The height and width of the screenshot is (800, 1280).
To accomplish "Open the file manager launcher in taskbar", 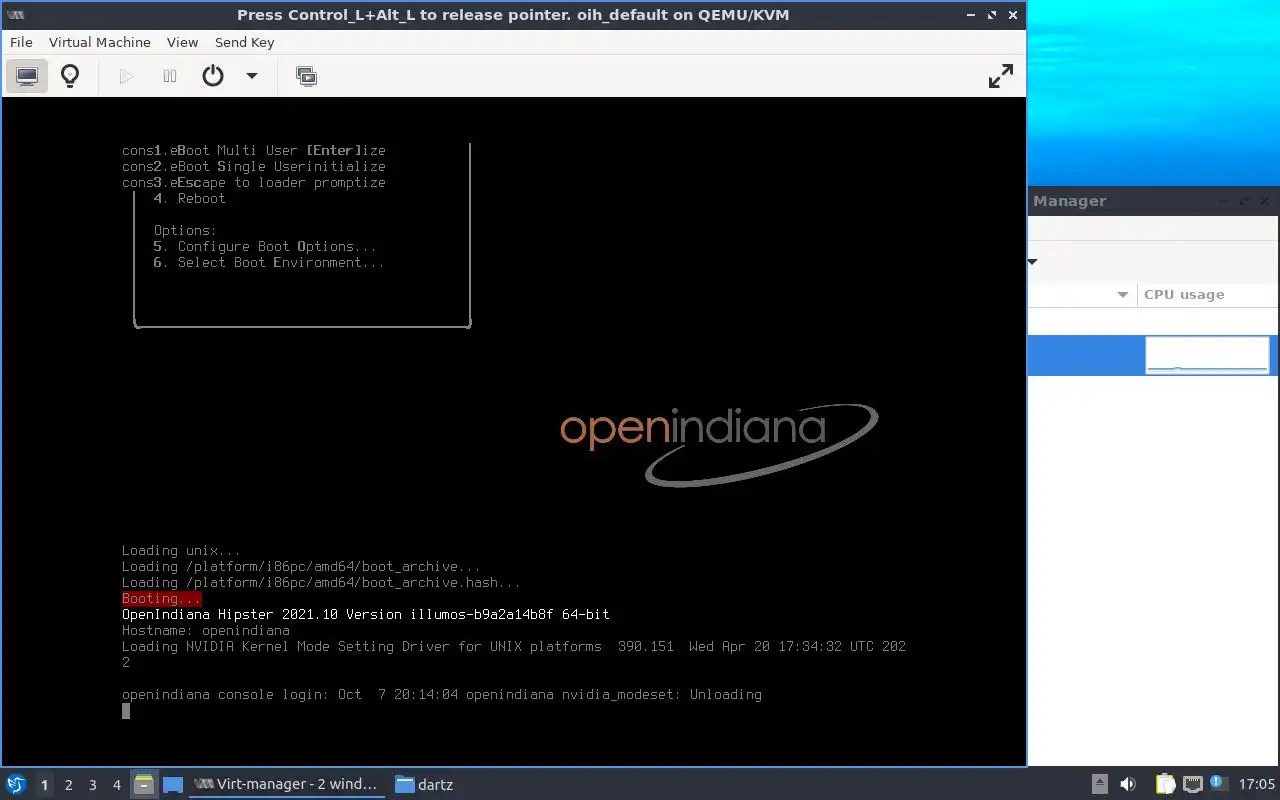I will 144,784.
